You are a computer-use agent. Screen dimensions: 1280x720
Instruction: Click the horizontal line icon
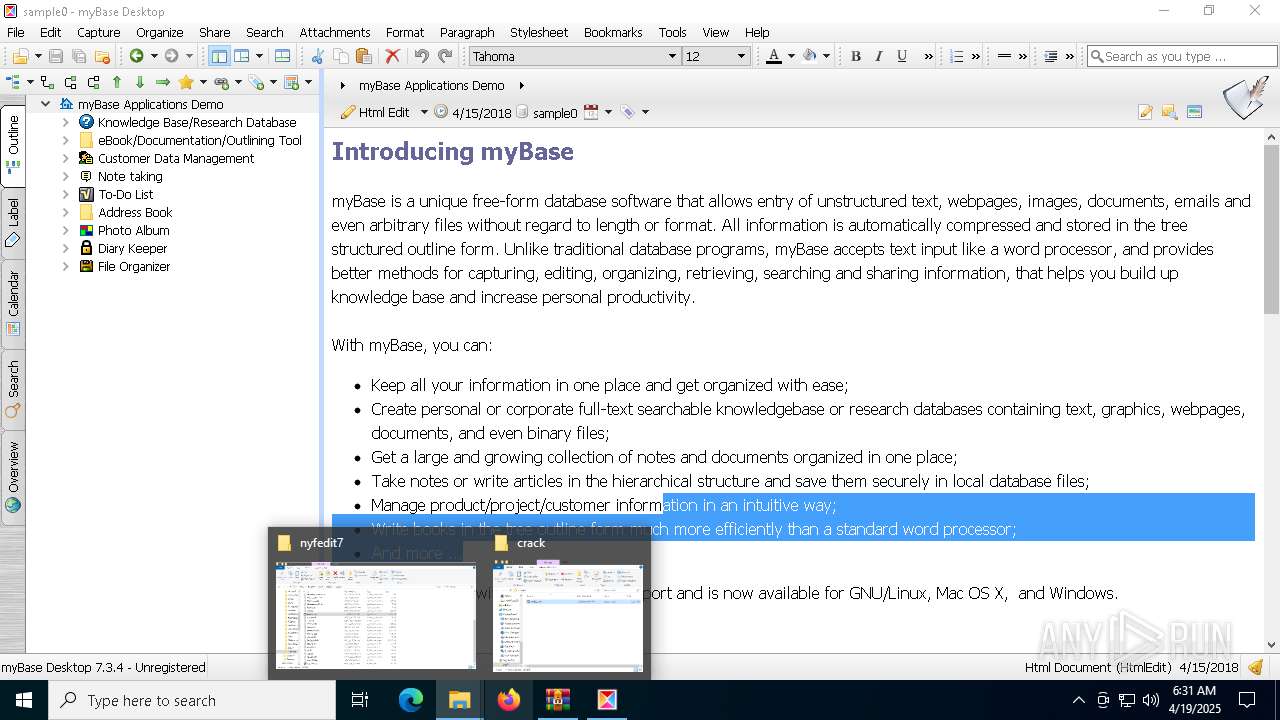click(x=1004, y=56)
